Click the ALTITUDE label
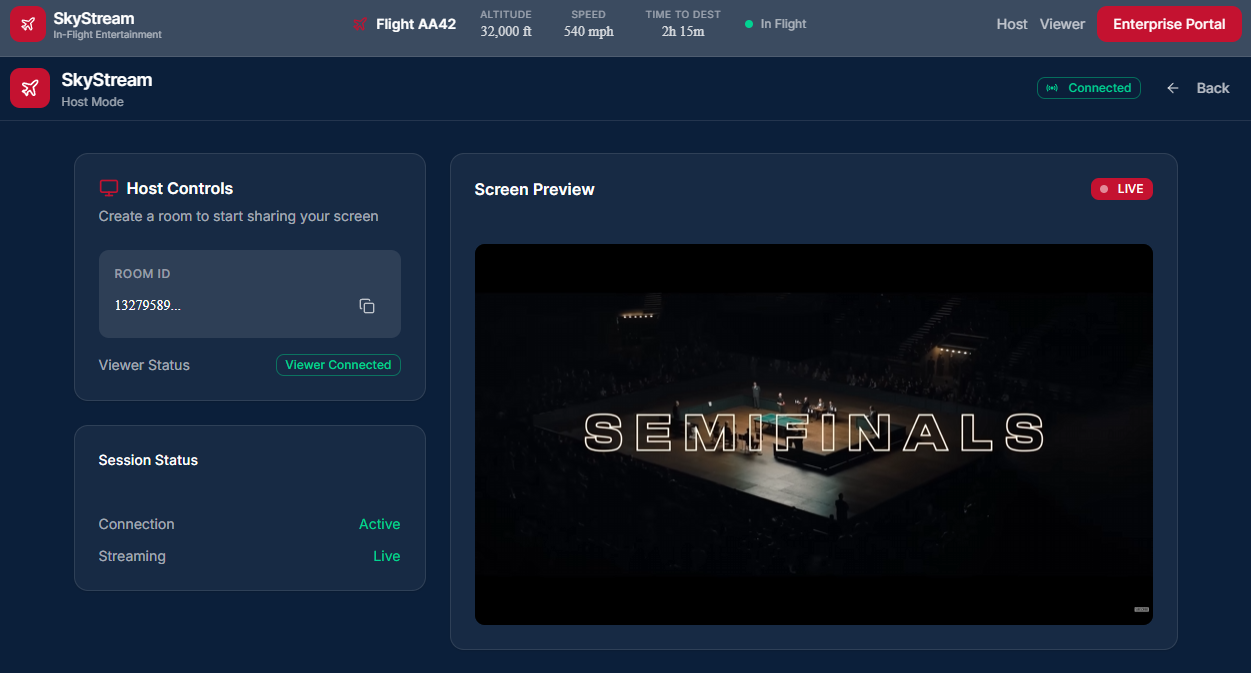This screenshot has height=673, width=1251. pyautogui.click(x=506, y=15)
